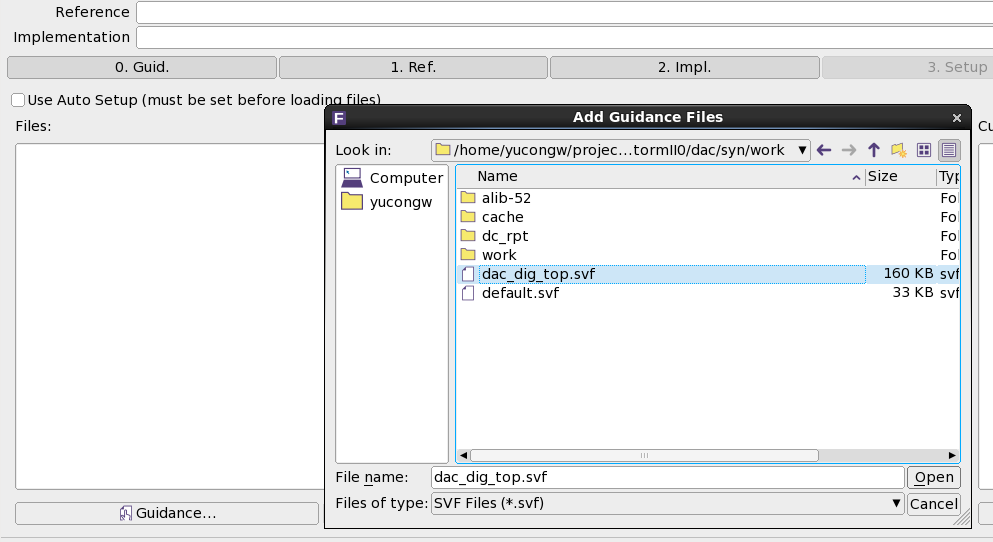Viewport: 993px width, 542px height.
Task: Click the 33 KB size cell
Action: point(901,293)
